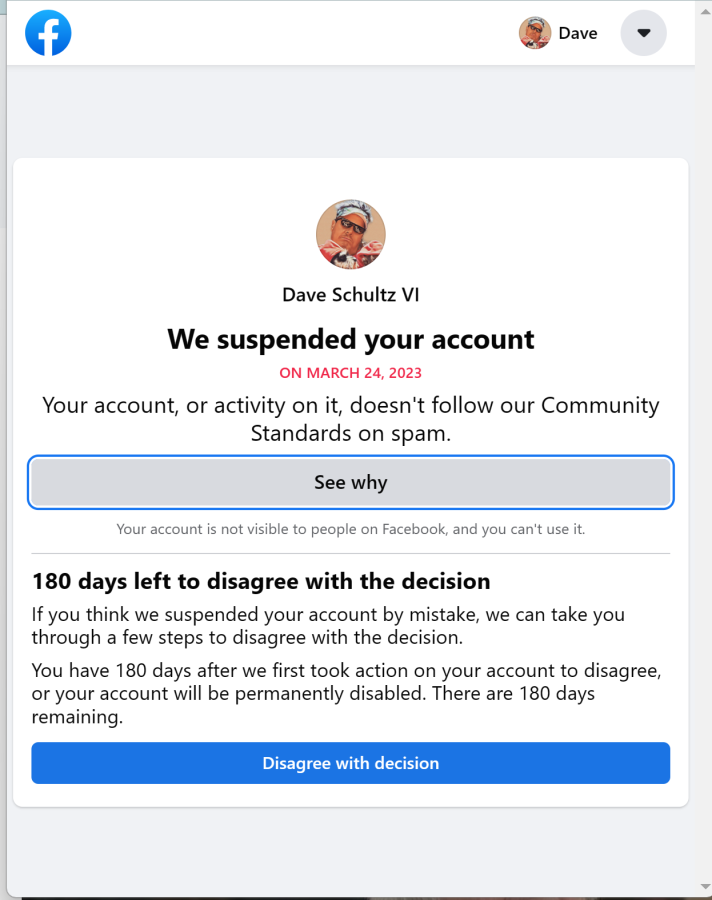Click the permanently disabled warning paragraph
This screenshot has height=900, width=712.
(347, 693)
